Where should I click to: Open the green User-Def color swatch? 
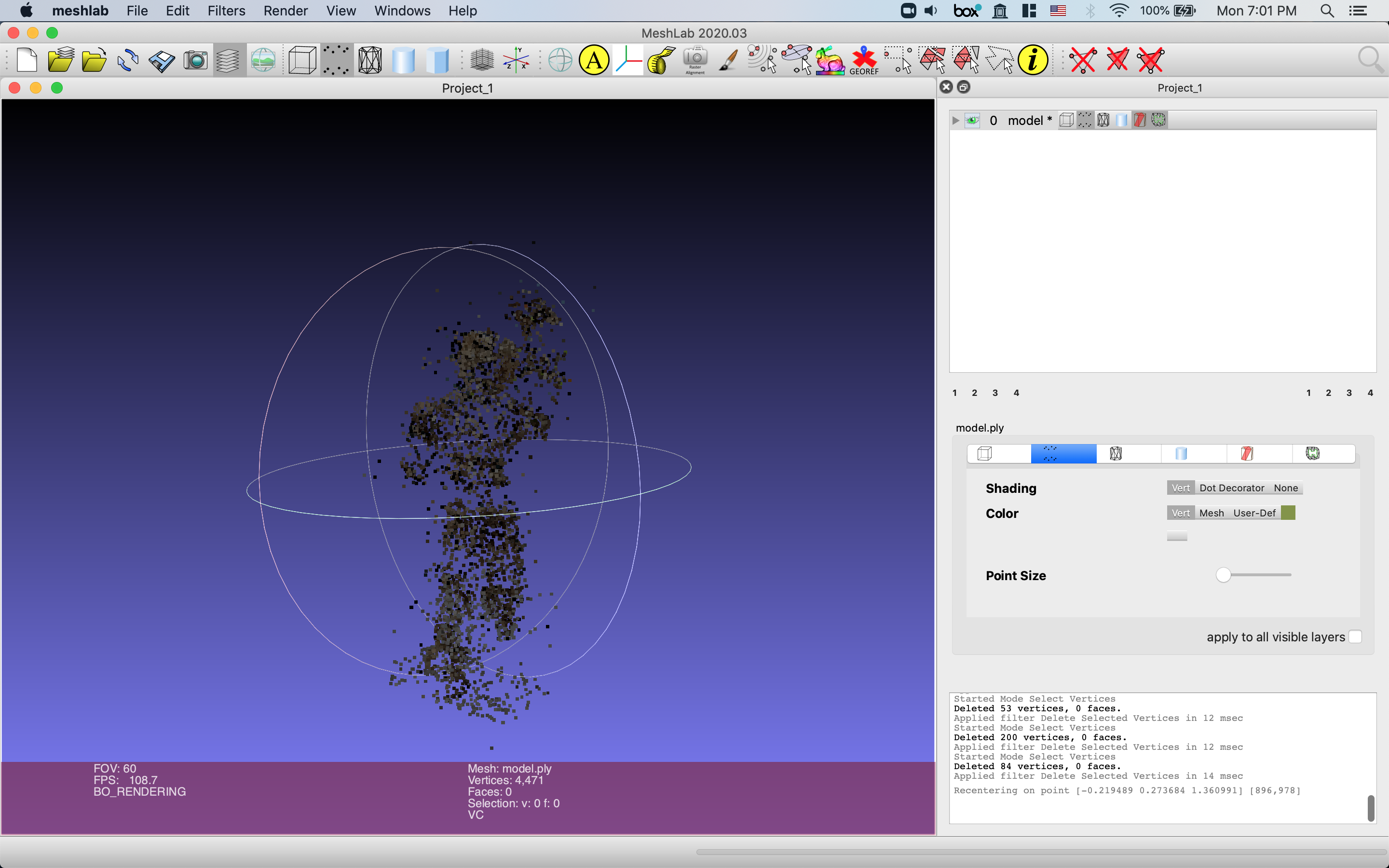(x=1288, y=513)
